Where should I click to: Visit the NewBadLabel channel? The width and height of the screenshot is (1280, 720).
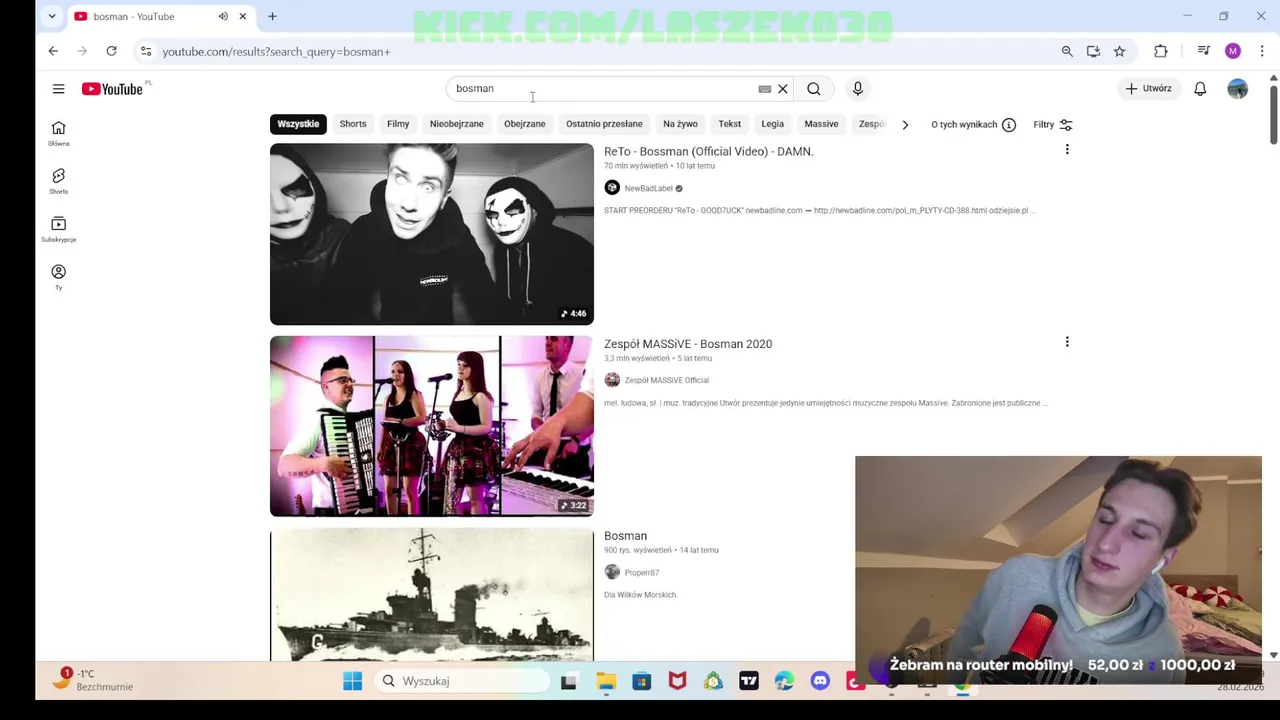tap(649, 188)
